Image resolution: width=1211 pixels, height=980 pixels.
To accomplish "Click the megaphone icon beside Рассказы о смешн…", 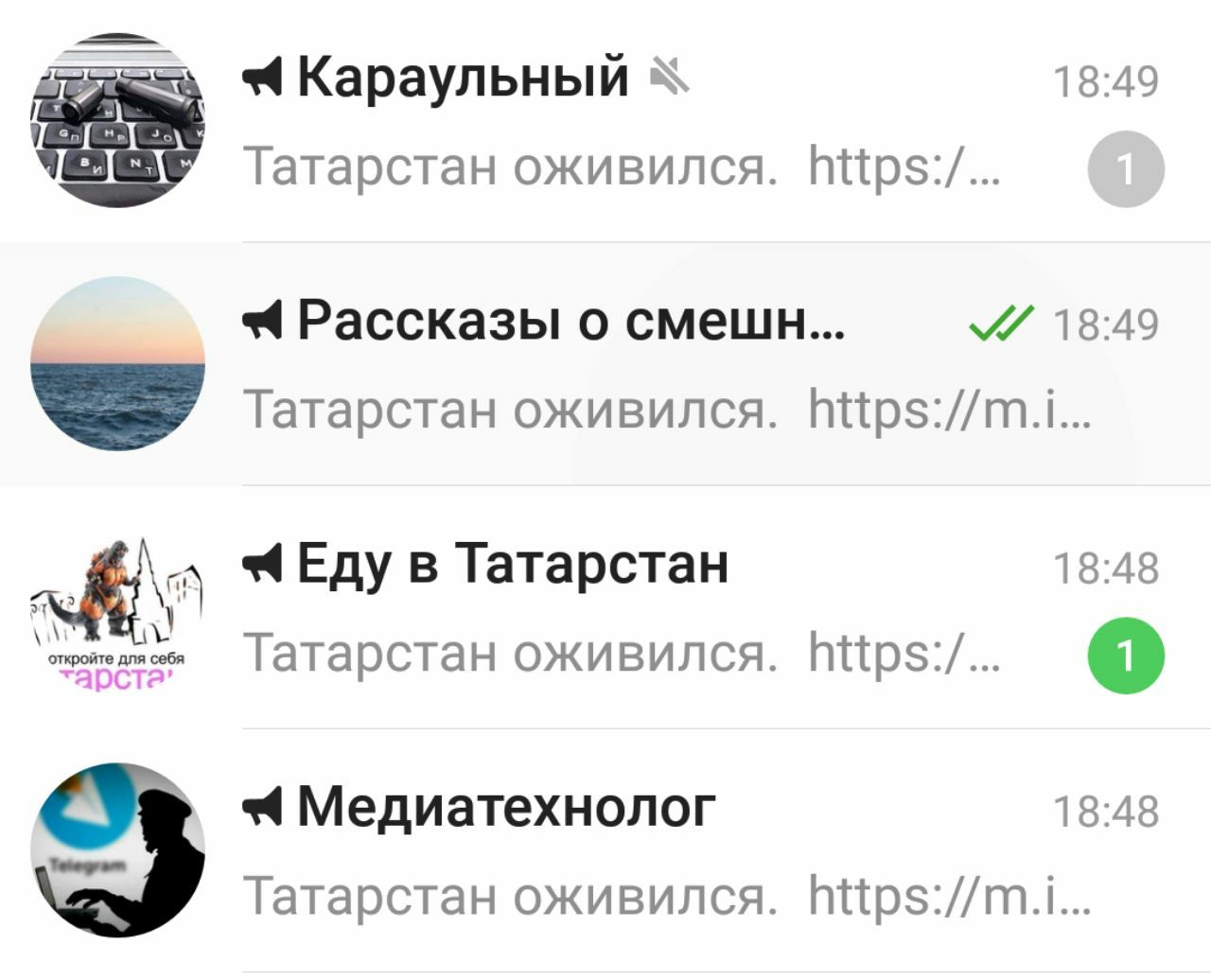I will click(x=262, y=321).
